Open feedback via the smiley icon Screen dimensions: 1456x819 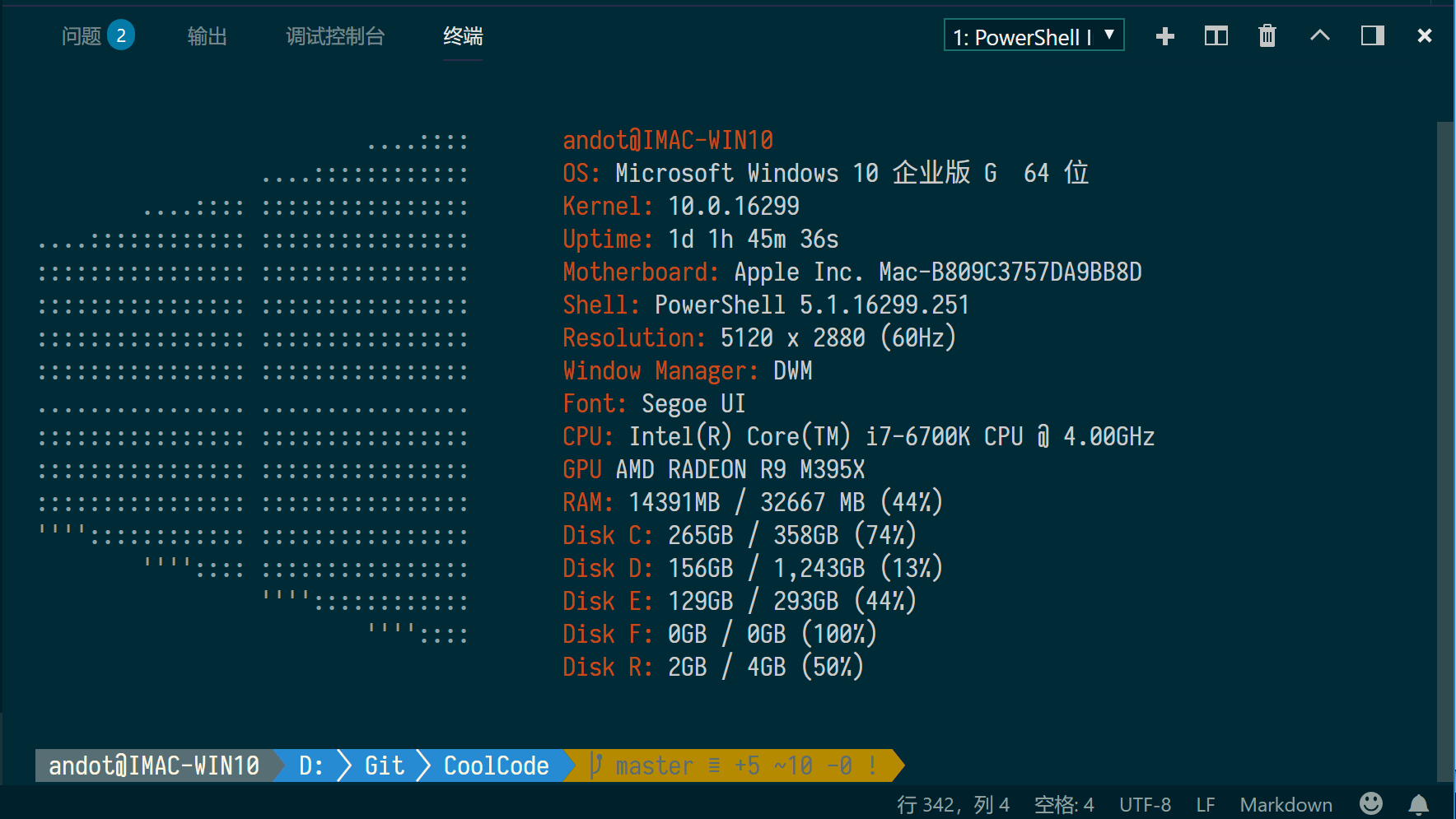pos(1371,803)
